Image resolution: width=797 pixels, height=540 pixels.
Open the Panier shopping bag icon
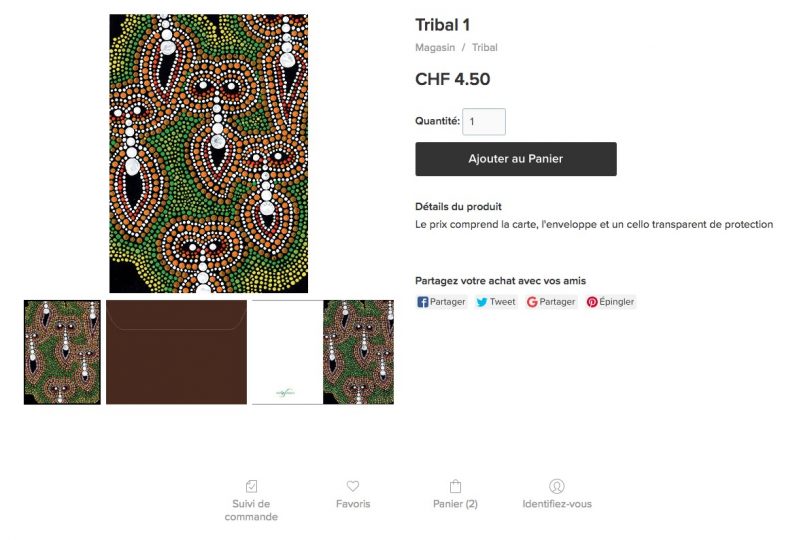coord(455,487)
